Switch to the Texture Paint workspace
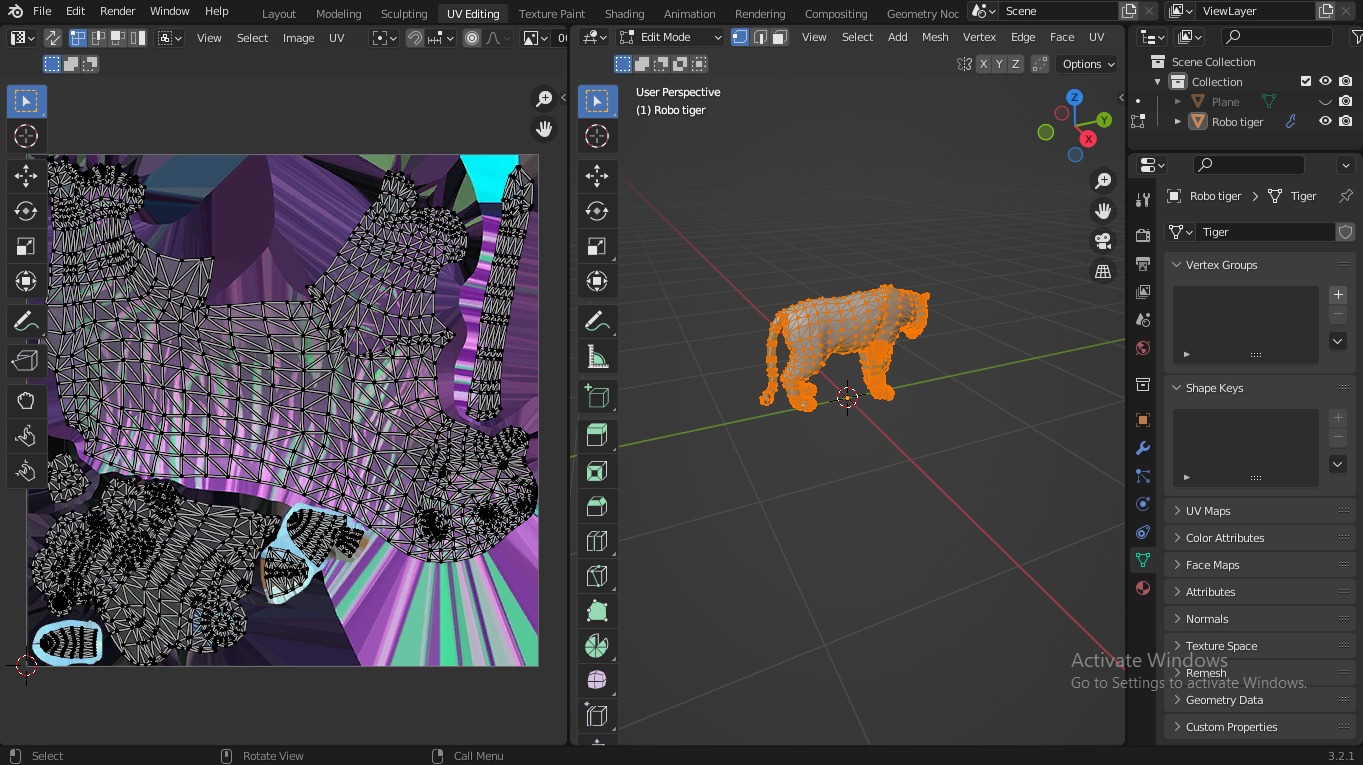This screenshot has height=765, width=1363. pyautogui.click(x=552, y=13)
